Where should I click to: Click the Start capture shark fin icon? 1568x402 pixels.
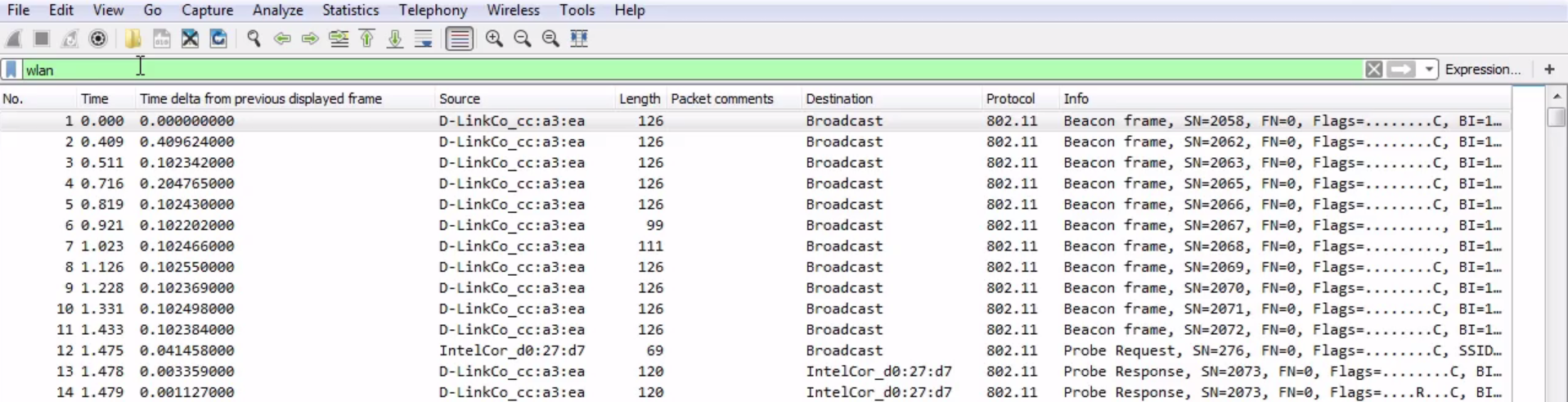click(14, 38)
